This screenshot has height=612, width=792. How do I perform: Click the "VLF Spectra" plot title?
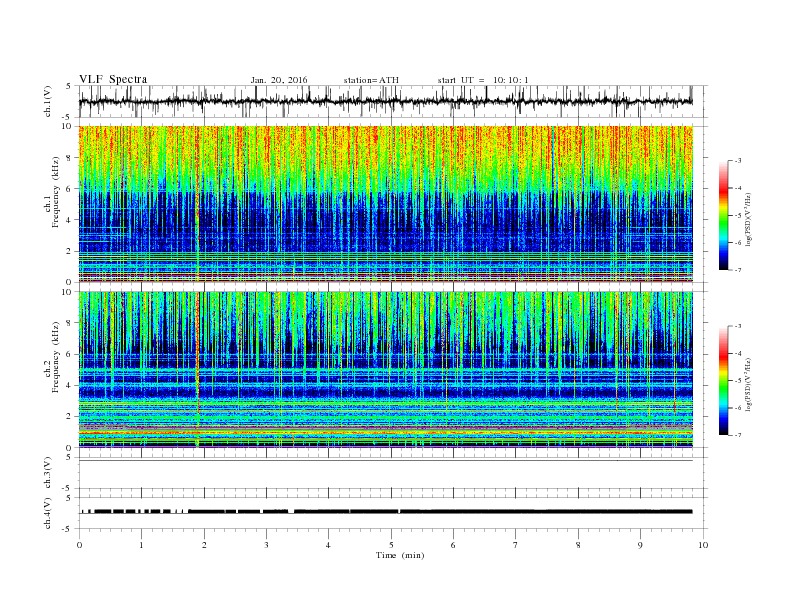click(113, 79)
